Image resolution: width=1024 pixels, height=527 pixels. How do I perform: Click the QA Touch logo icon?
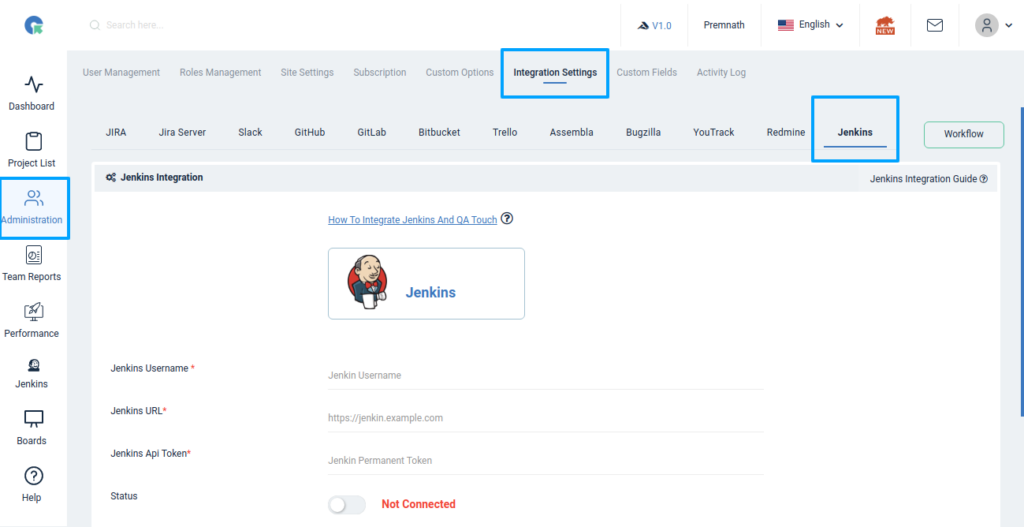tap(33, 25)
